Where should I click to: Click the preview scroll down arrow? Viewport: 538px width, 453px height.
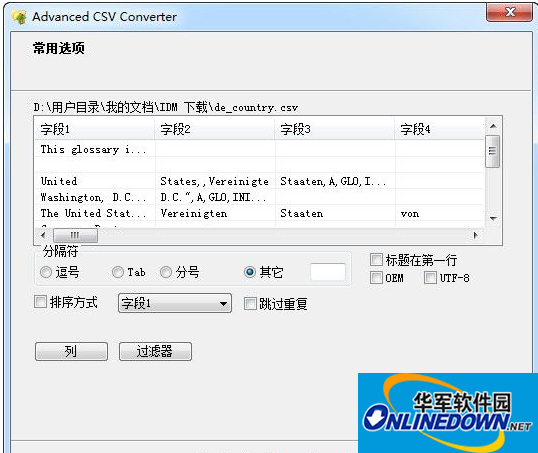[x=493, y=218]
